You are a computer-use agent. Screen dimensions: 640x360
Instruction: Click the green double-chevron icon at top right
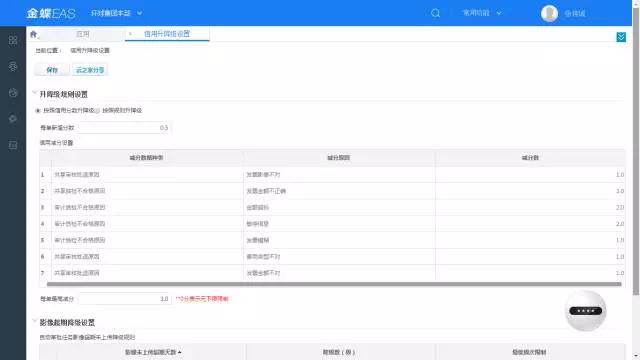pyautogui.click(x=621, y=37)
